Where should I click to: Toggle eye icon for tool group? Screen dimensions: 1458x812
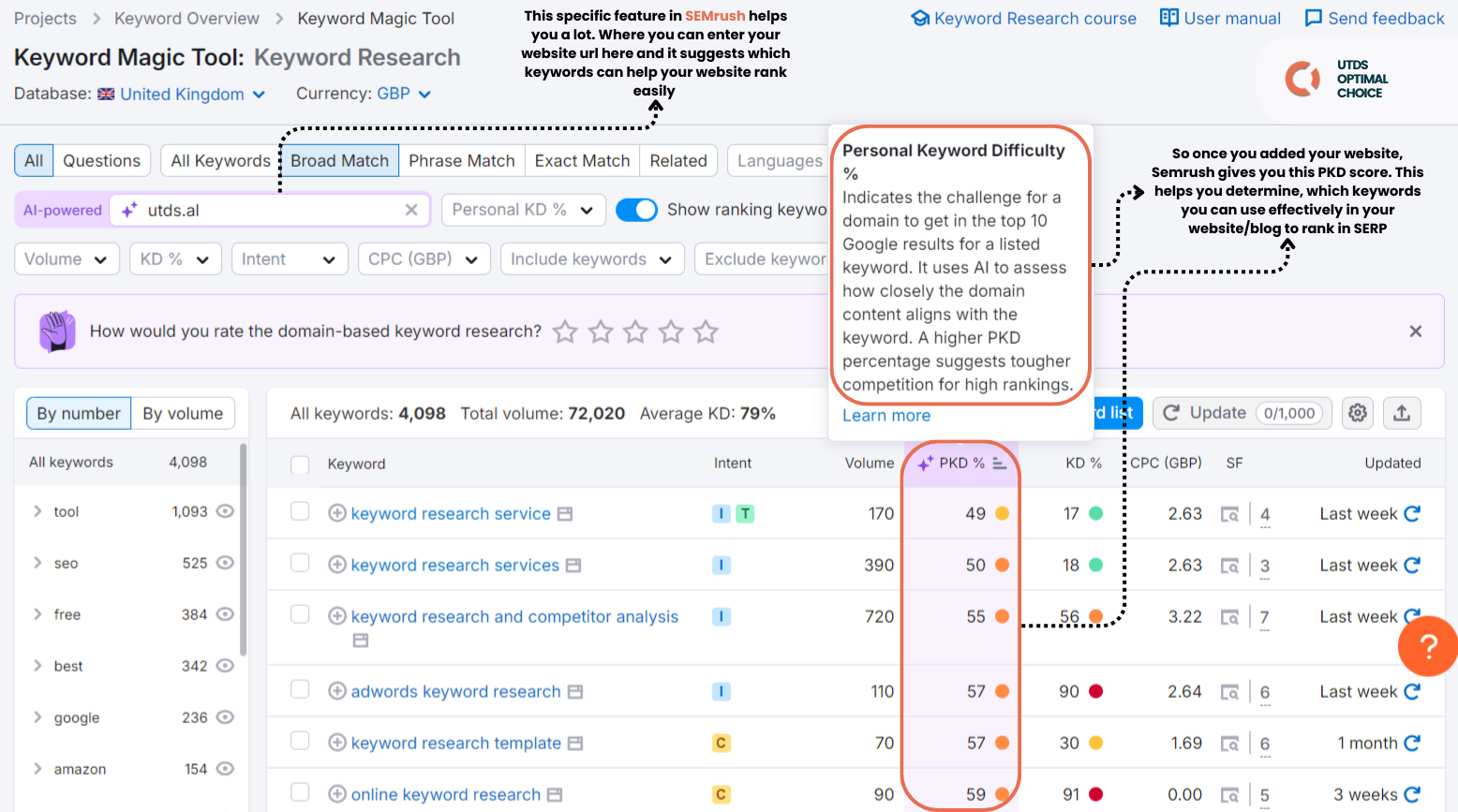coord(225,511)
